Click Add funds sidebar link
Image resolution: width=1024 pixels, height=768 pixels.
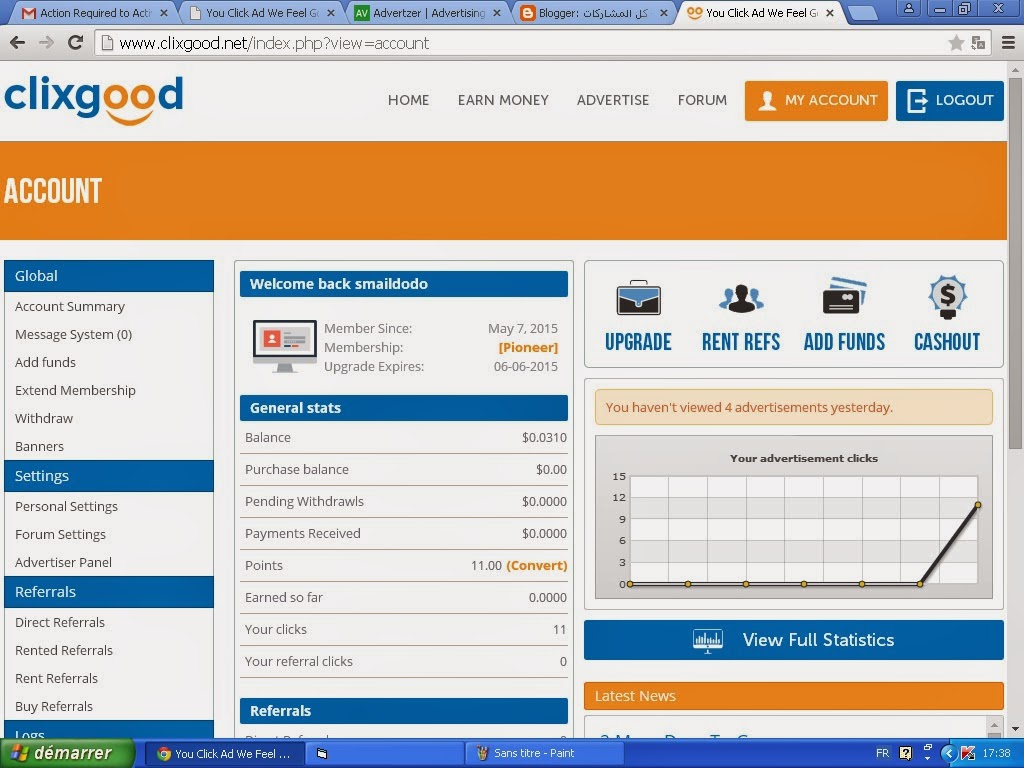tap(45, 362)
